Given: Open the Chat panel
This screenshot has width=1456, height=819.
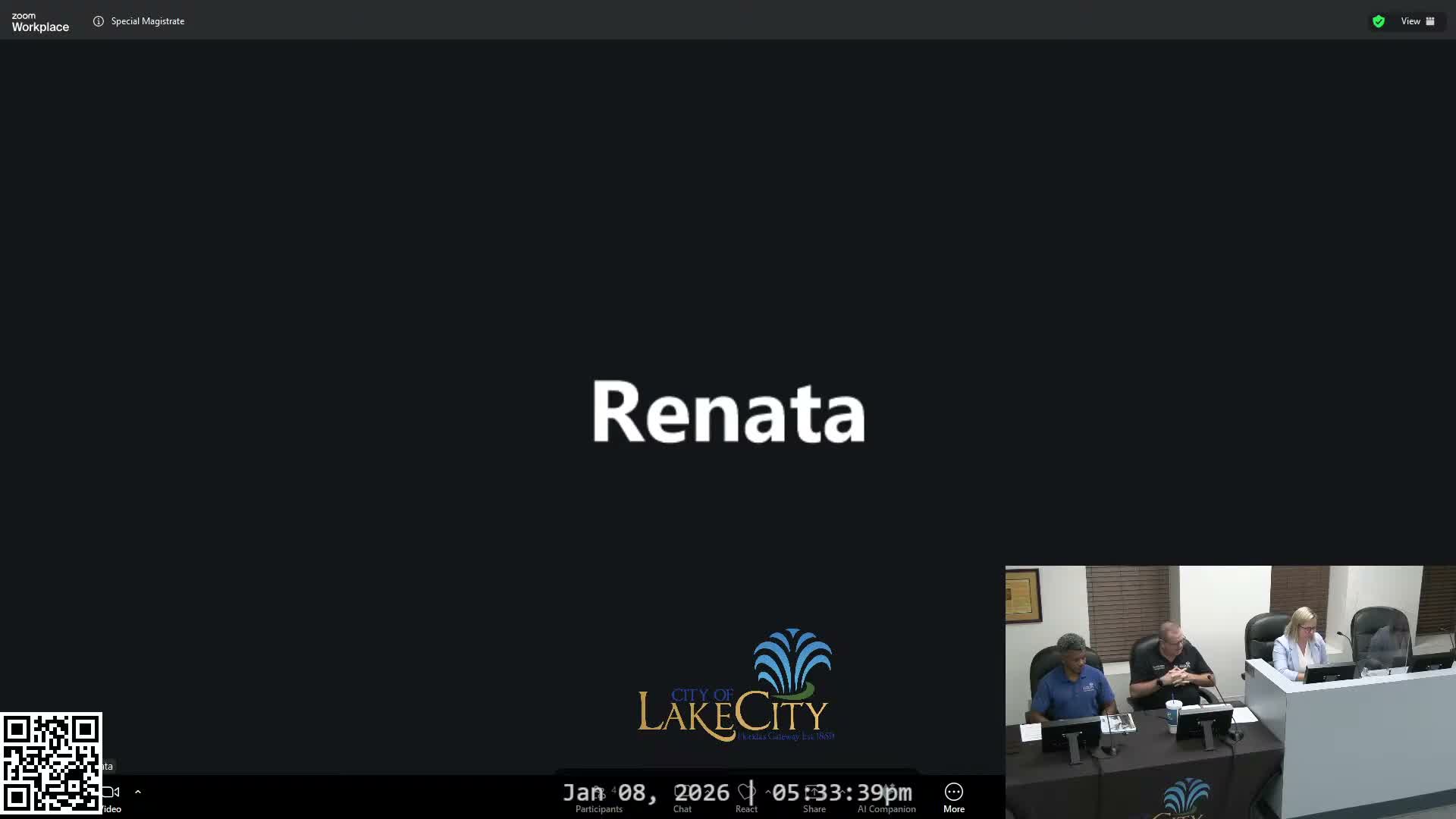Looking at the screenshot, I should (x=682, y=798).
